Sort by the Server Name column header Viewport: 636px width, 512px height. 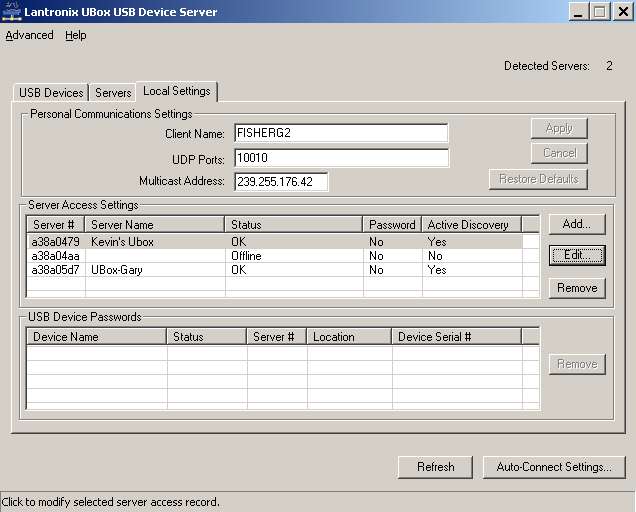(154, 225)
